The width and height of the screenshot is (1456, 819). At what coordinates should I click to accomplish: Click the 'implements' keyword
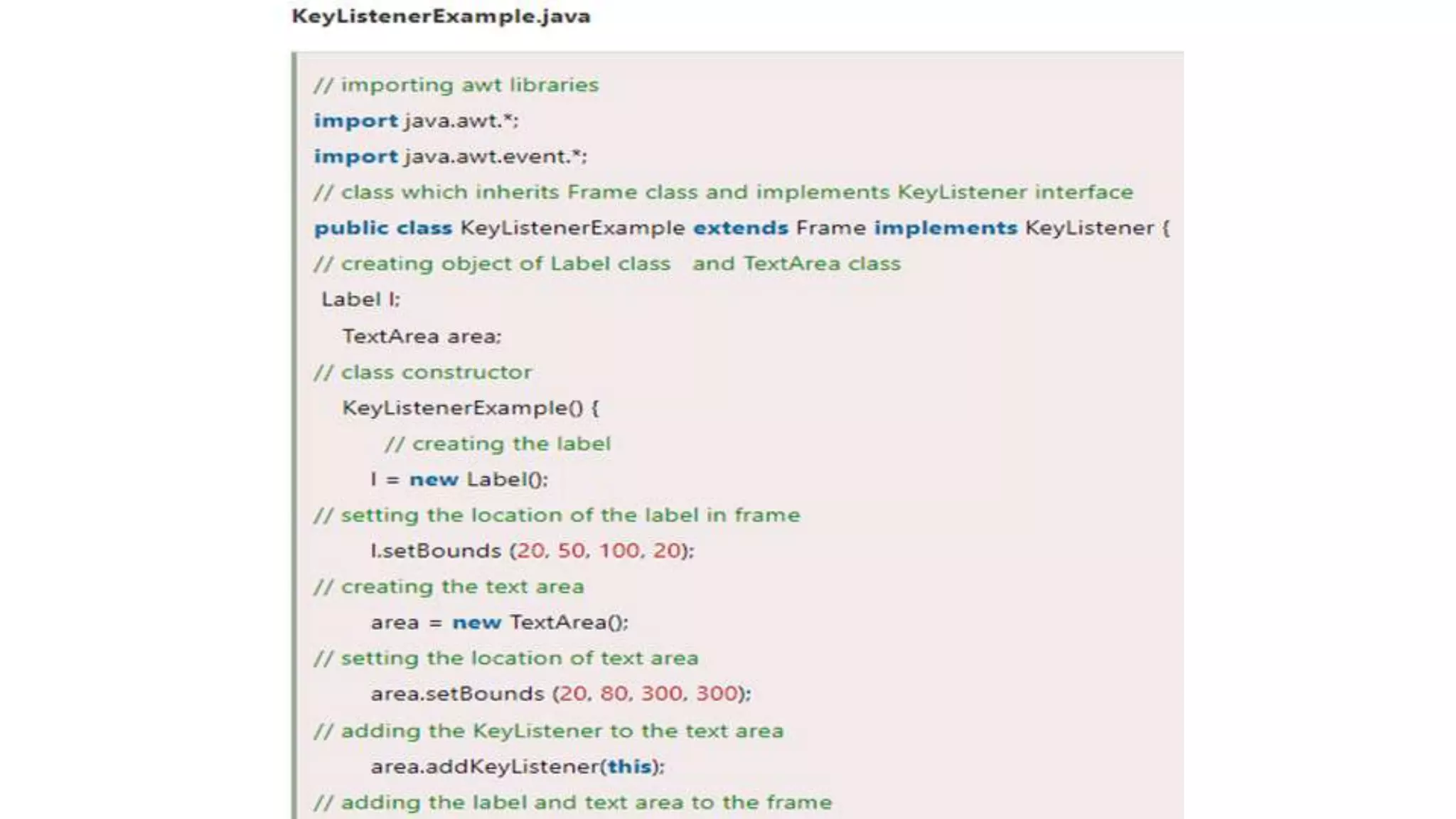click(946, 228)
